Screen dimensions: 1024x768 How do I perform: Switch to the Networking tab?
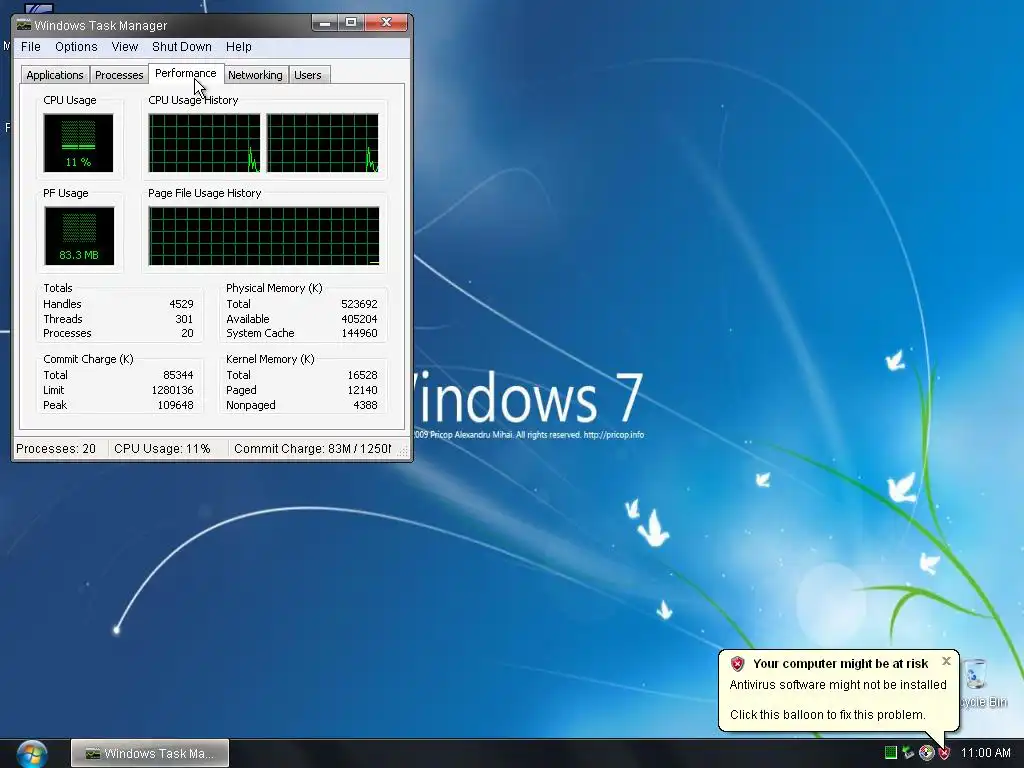tap(255, 74)
